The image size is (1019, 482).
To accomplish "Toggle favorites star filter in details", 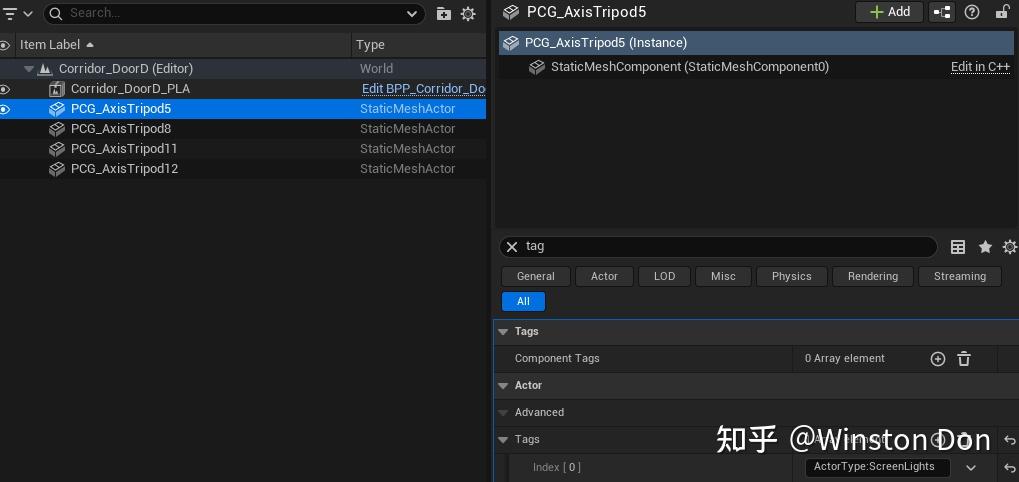I will point(985,247).
